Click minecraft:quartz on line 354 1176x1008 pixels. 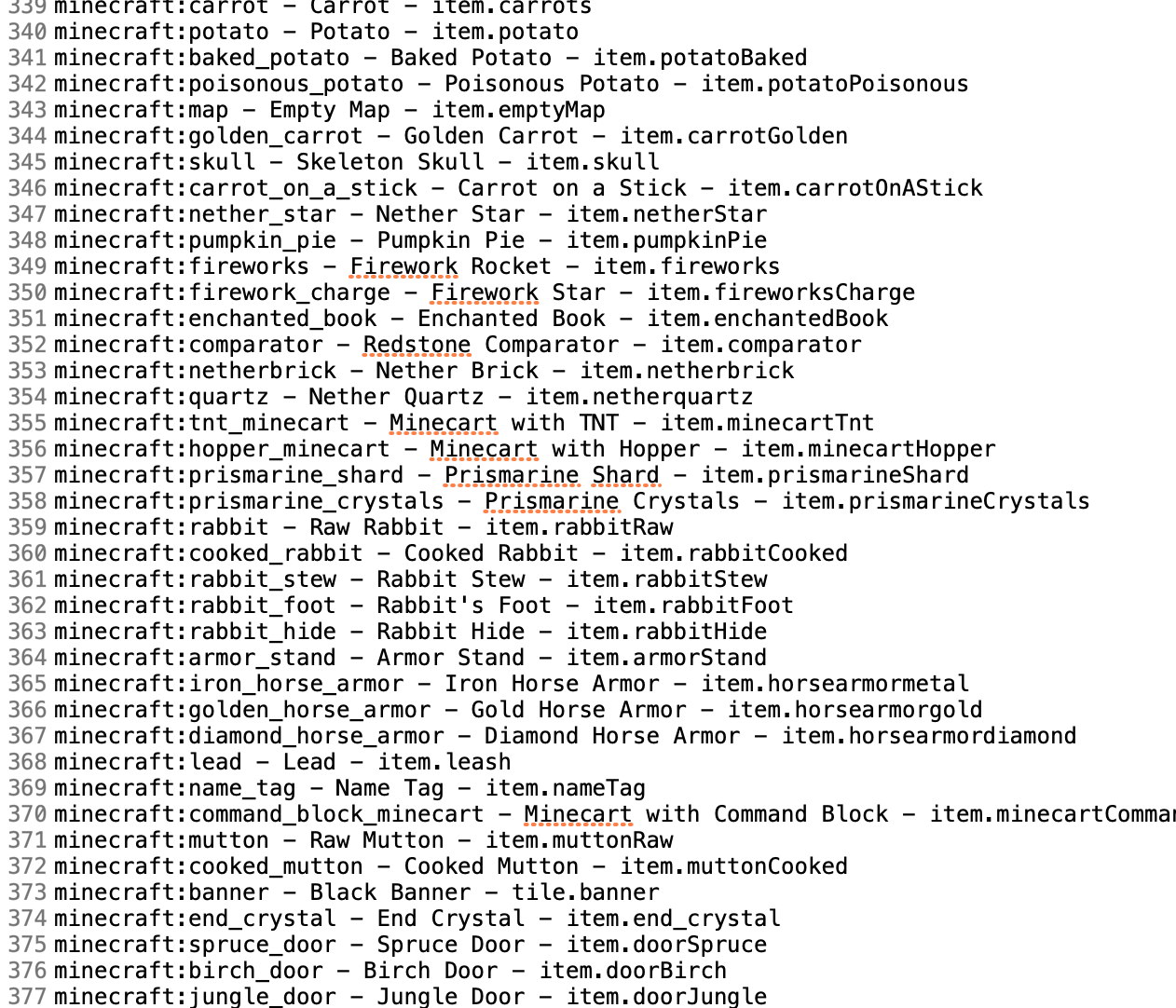pyautogui.click(x=161, y=397)
